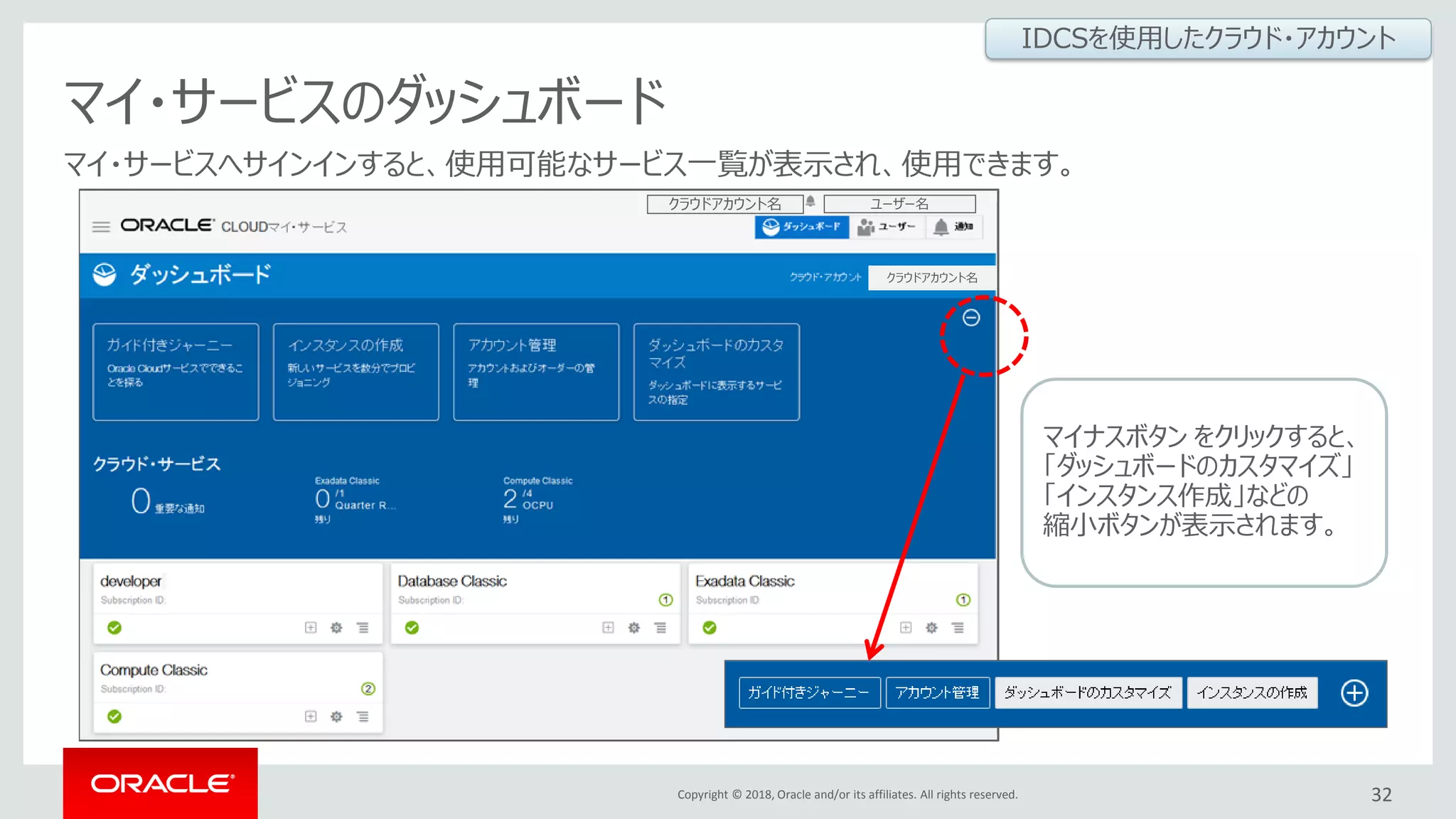The image size is (1456, 819).
Task: Click Exadata Classic Quarter R usage metric
Action: pyautogui.click(x=355, y=500)
